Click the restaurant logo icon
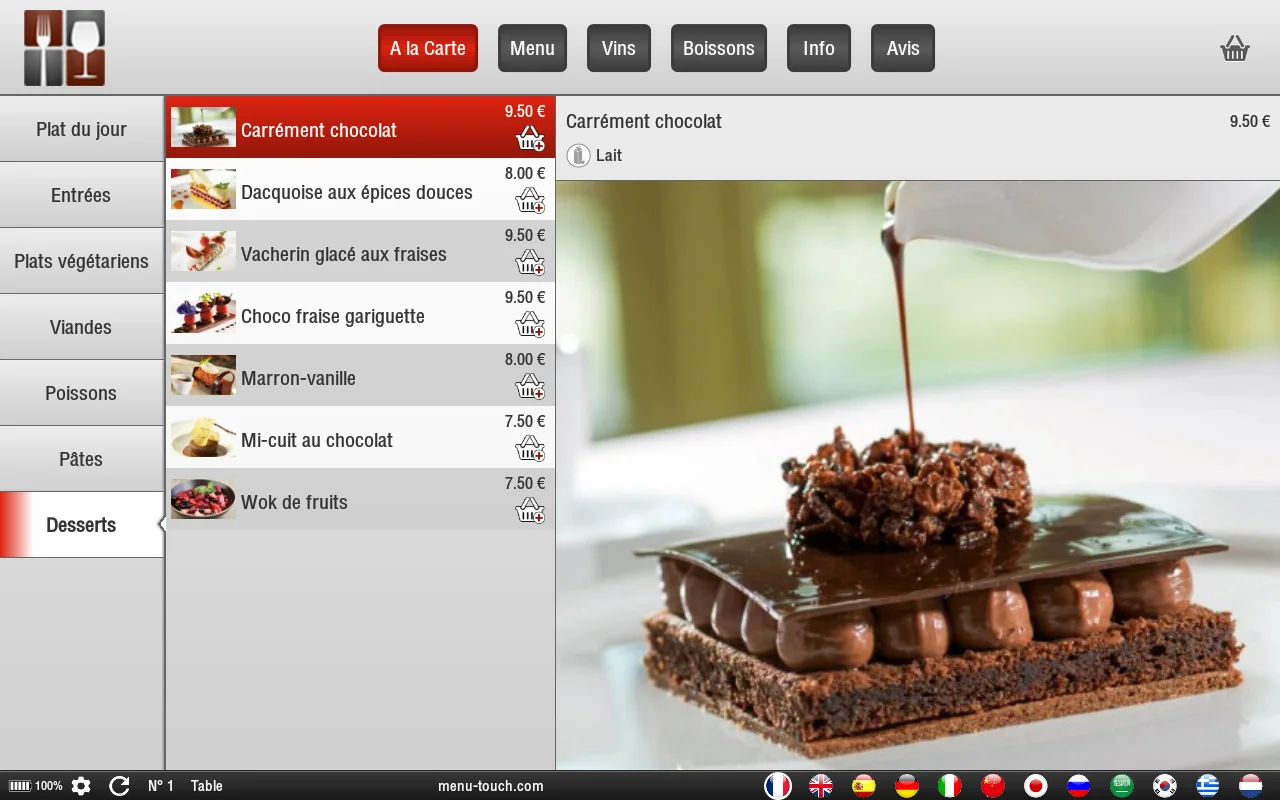 tap(65, 48)
